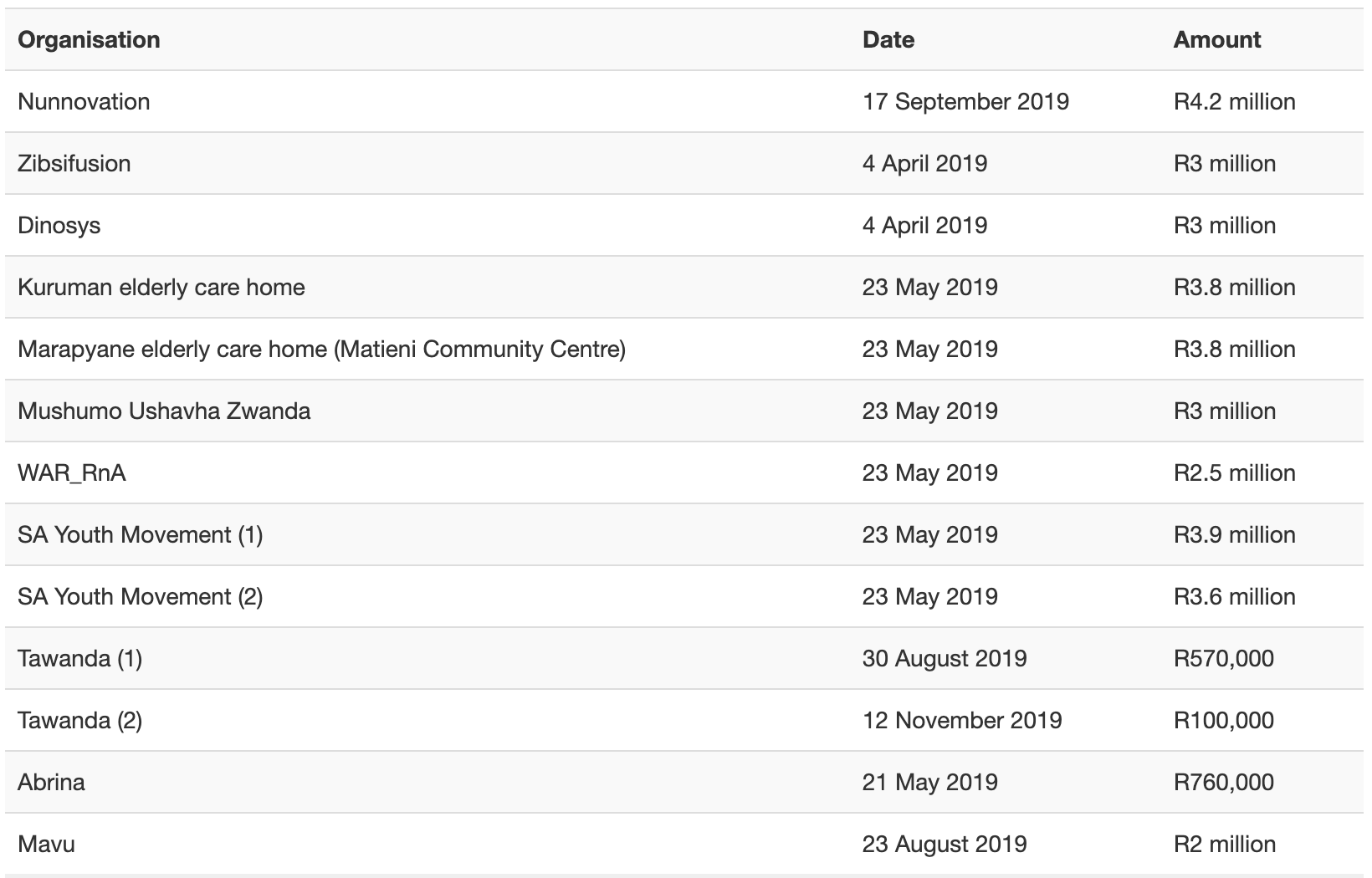Click SA Youth Movement (2) entry
The width and height of the screenshot is (1372, 878).
click(141, 597)
